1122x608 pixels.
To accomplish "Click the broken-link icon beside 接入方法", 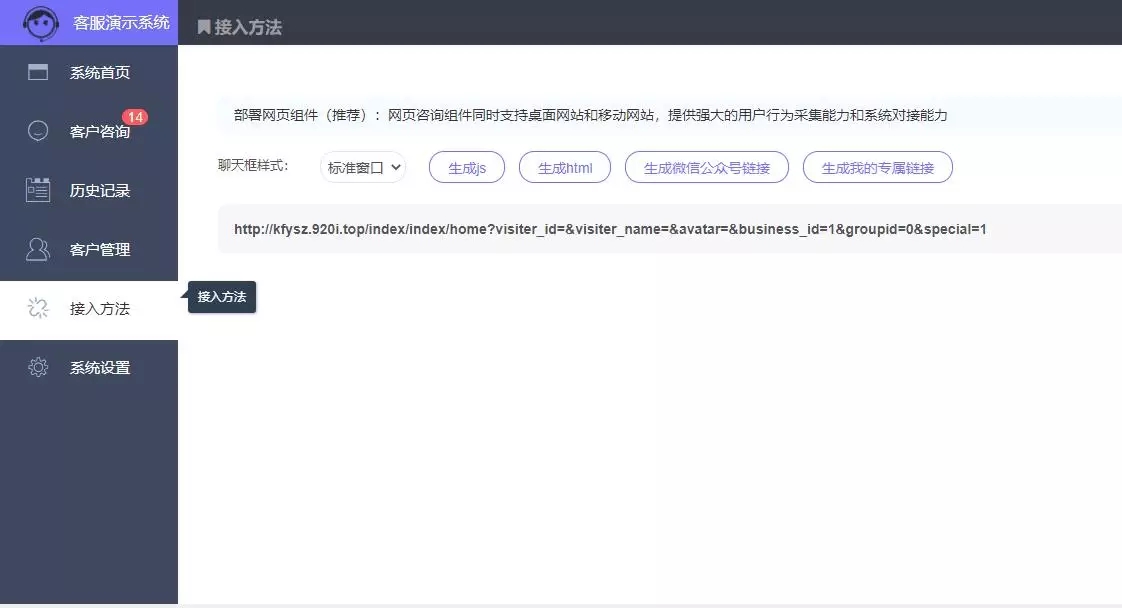I will (38, 308).
